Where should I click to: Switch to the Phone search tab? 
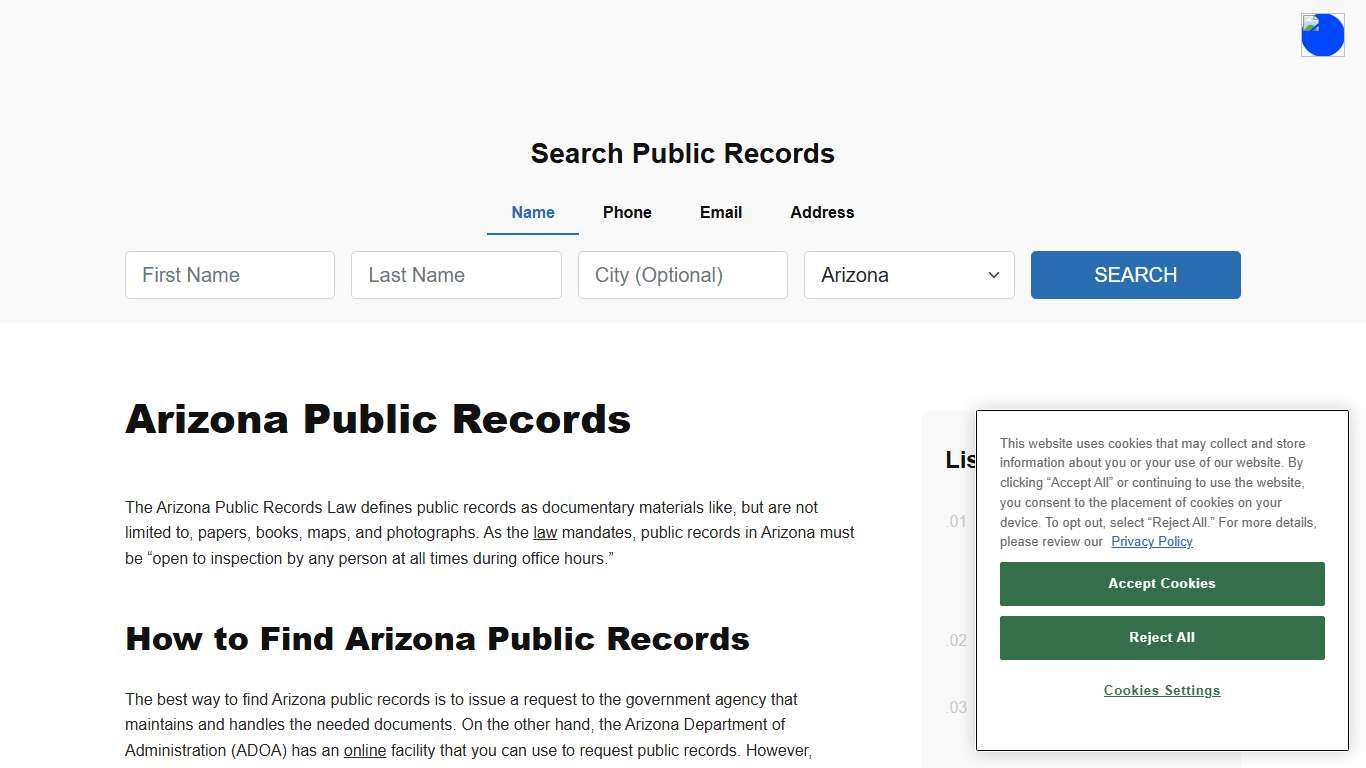[x=627, y=212]
